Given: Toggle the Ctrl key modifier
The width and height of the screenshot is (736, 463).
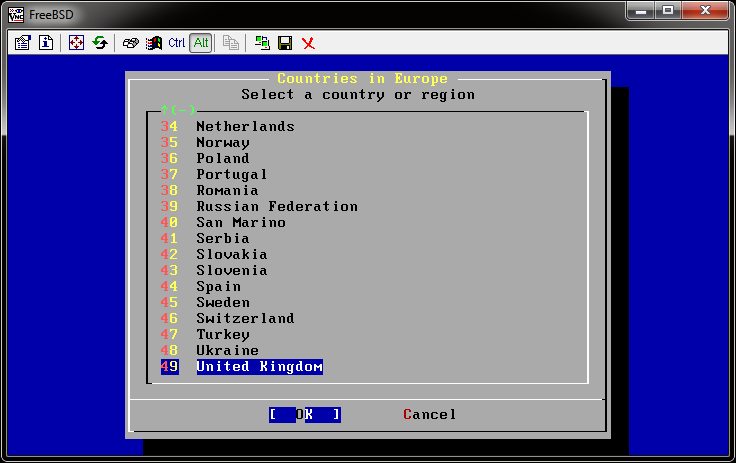Looking at the screenshot, I should tap(176, 43).
